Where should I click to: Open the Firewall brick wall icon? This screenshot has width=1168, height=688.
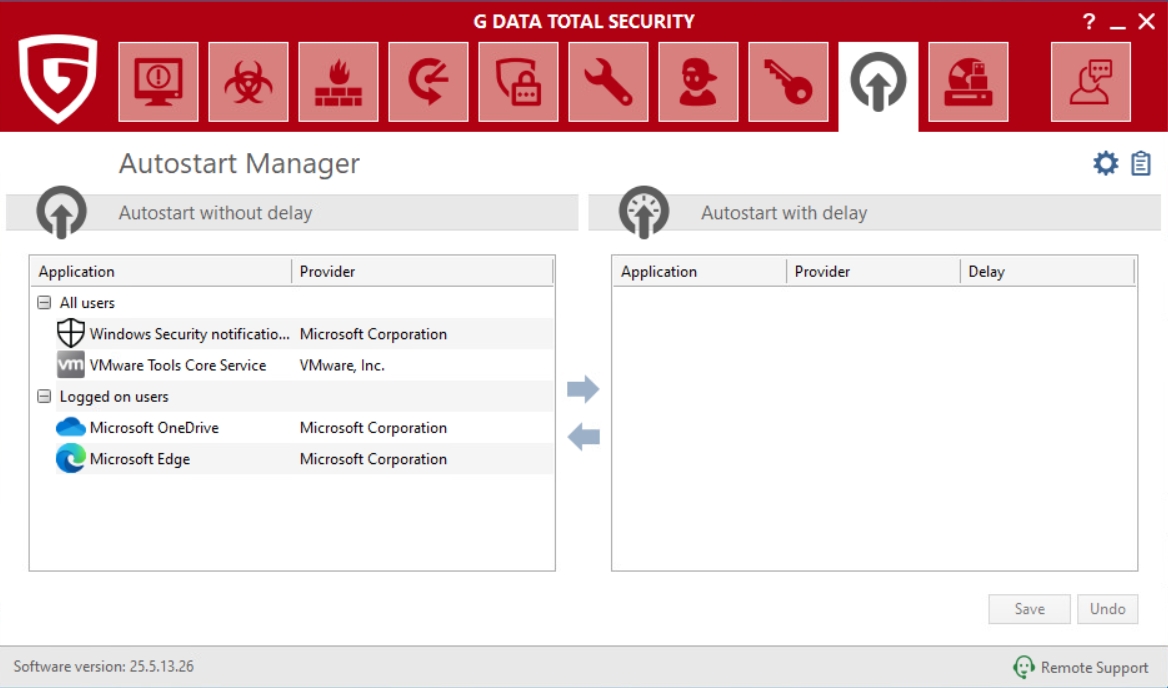coord(338,82)
